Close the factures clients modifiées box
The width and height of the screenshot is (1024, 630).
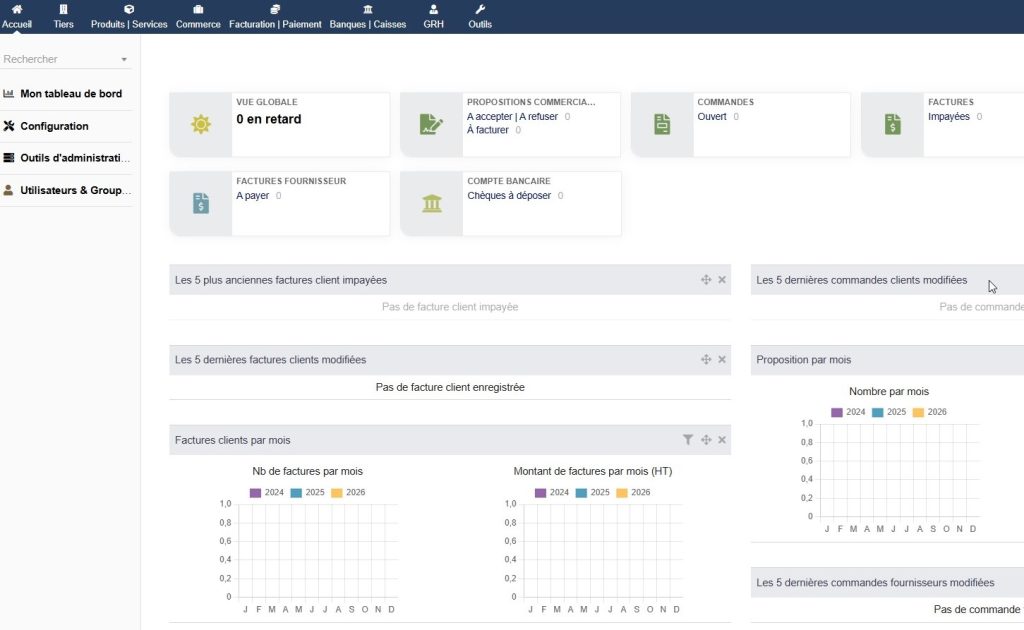pos(722,359)
